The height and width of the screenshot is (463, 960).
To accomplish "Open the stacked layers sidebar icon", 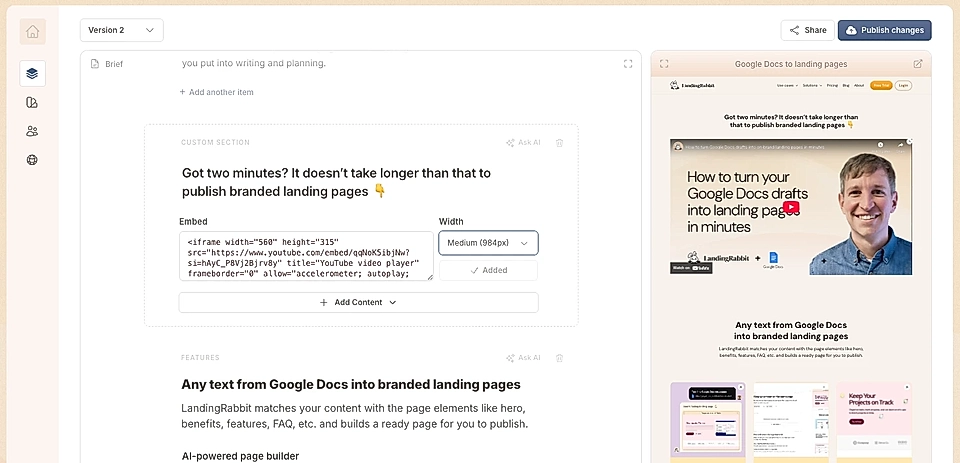I will [x=32, y=73].
